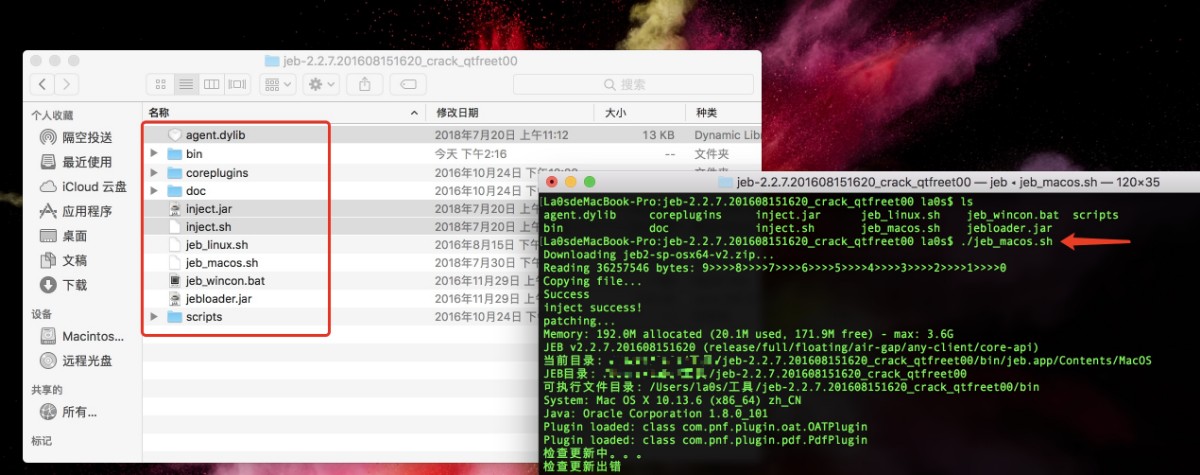Go forward in Finder history
Image resolution: width=1200 pixels, height=475 pixels.
pos(67,85)
